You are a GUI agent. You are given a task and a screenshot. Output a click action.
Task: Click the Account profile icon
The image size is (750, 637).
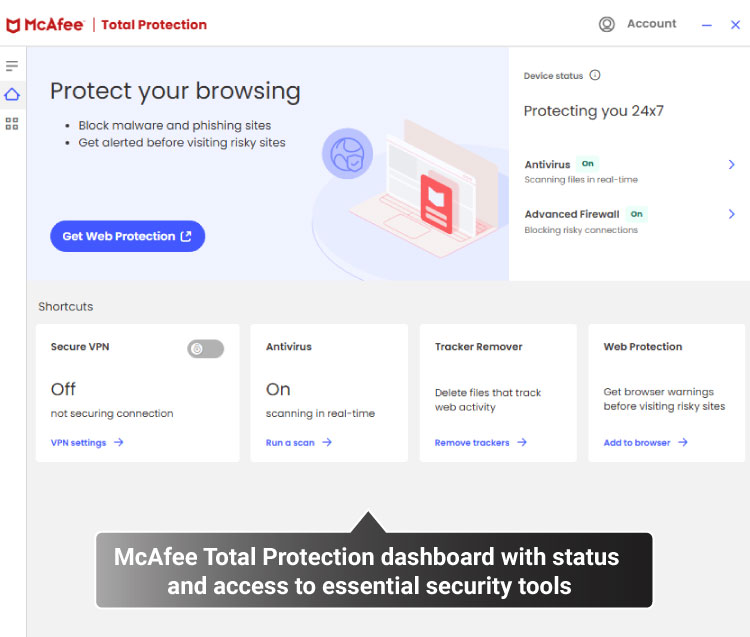[x=606, y=24]
